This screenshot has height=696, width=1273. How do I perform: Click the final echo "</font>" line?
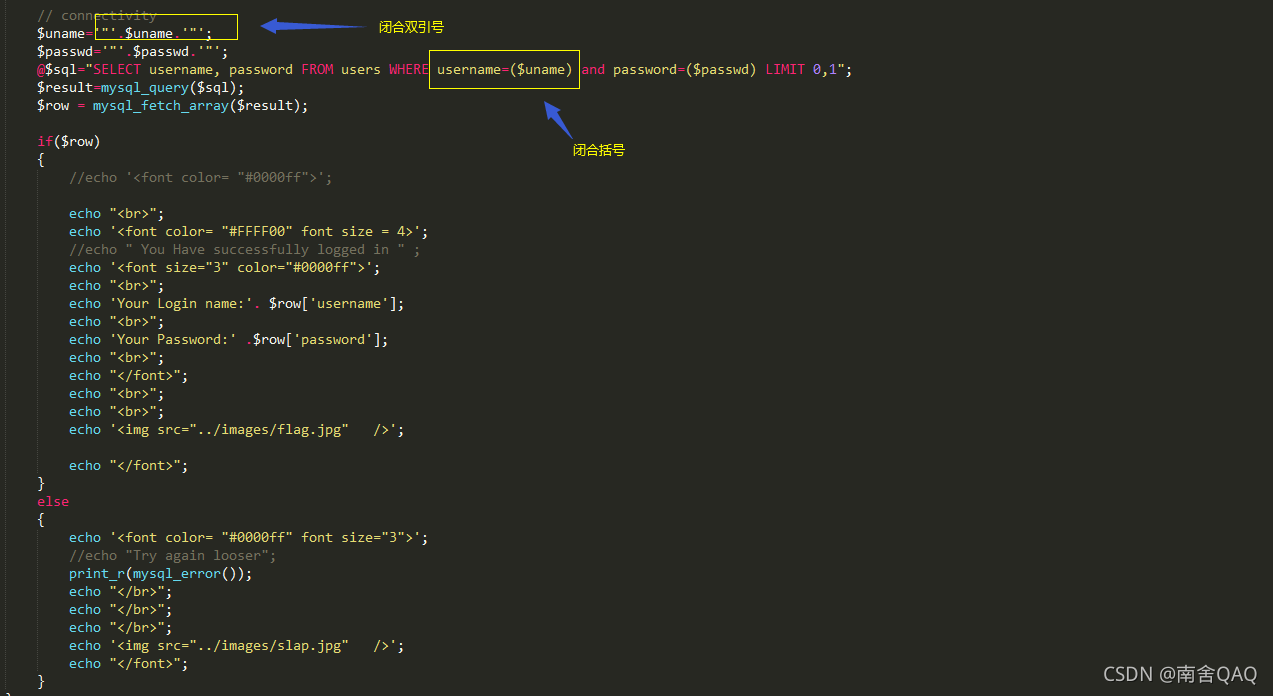click(x=129, y=663)
